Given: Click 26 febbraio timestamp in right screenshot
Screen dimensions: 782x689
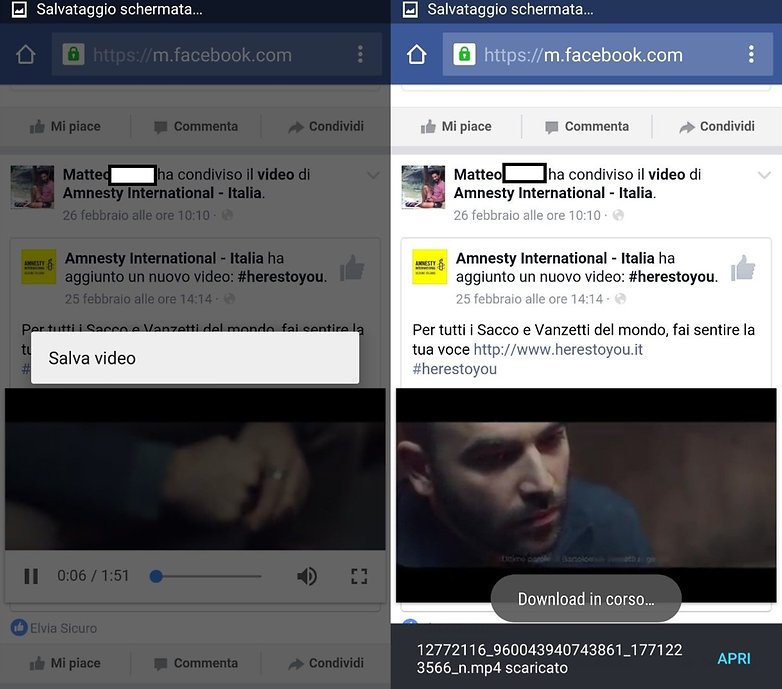Looking at the screenshot, I should [x=527, y=215].
